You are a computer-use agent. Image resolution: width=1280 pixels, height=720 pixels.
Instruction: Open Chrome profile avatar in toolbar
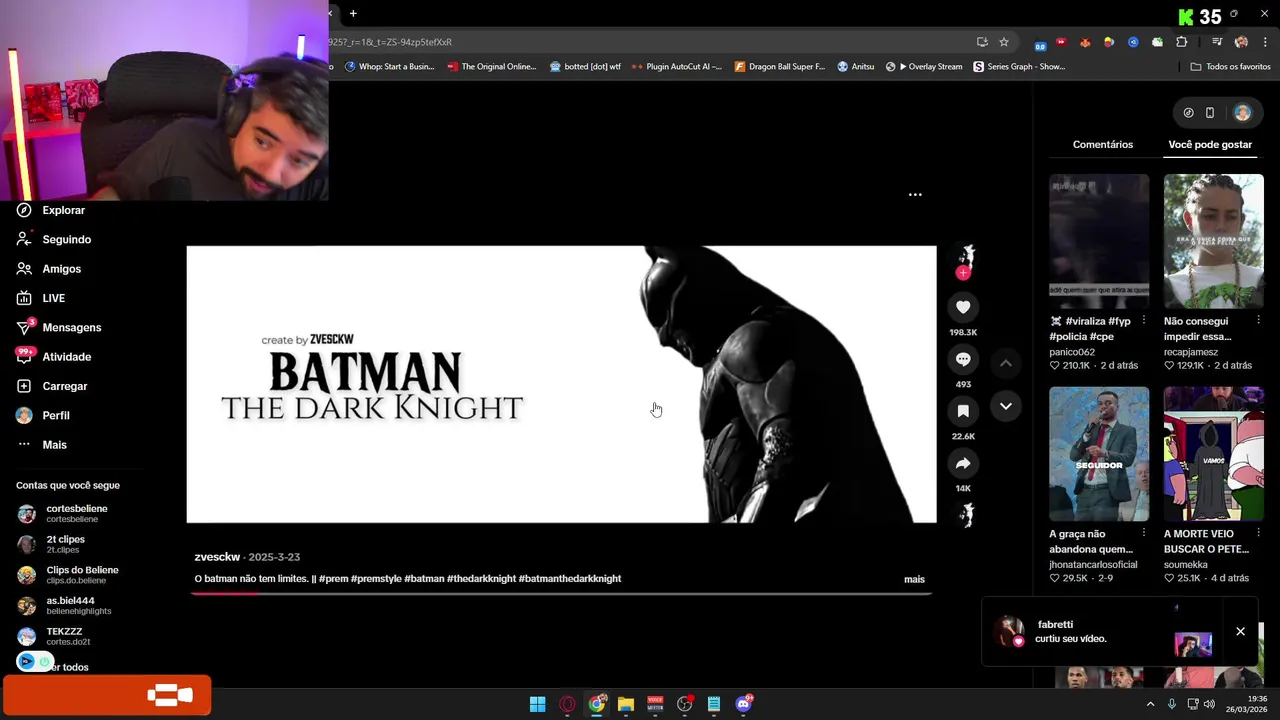(1241, 42)
